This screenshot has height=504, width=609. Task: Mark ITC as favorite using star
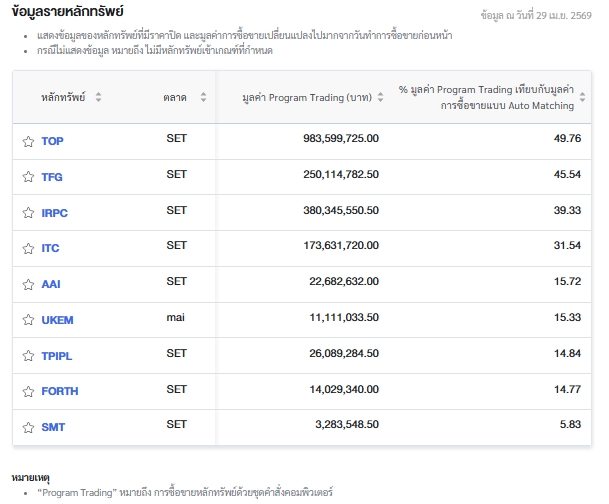click(x=28, y=248)
